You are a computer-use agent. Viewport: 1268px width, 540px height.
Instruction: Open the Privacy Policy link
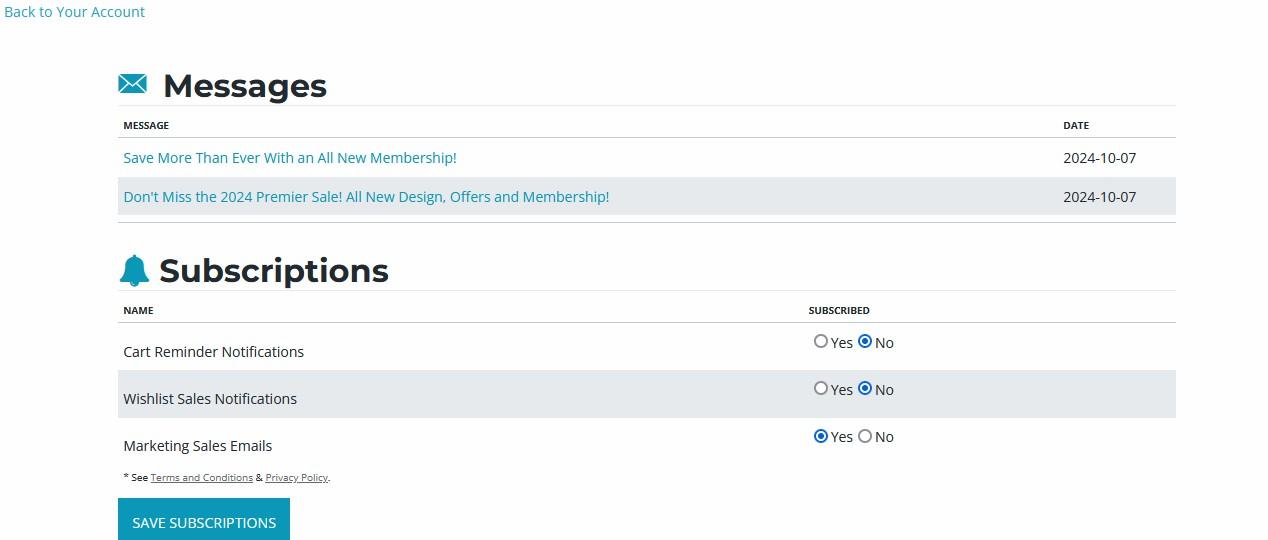(296, 478)
